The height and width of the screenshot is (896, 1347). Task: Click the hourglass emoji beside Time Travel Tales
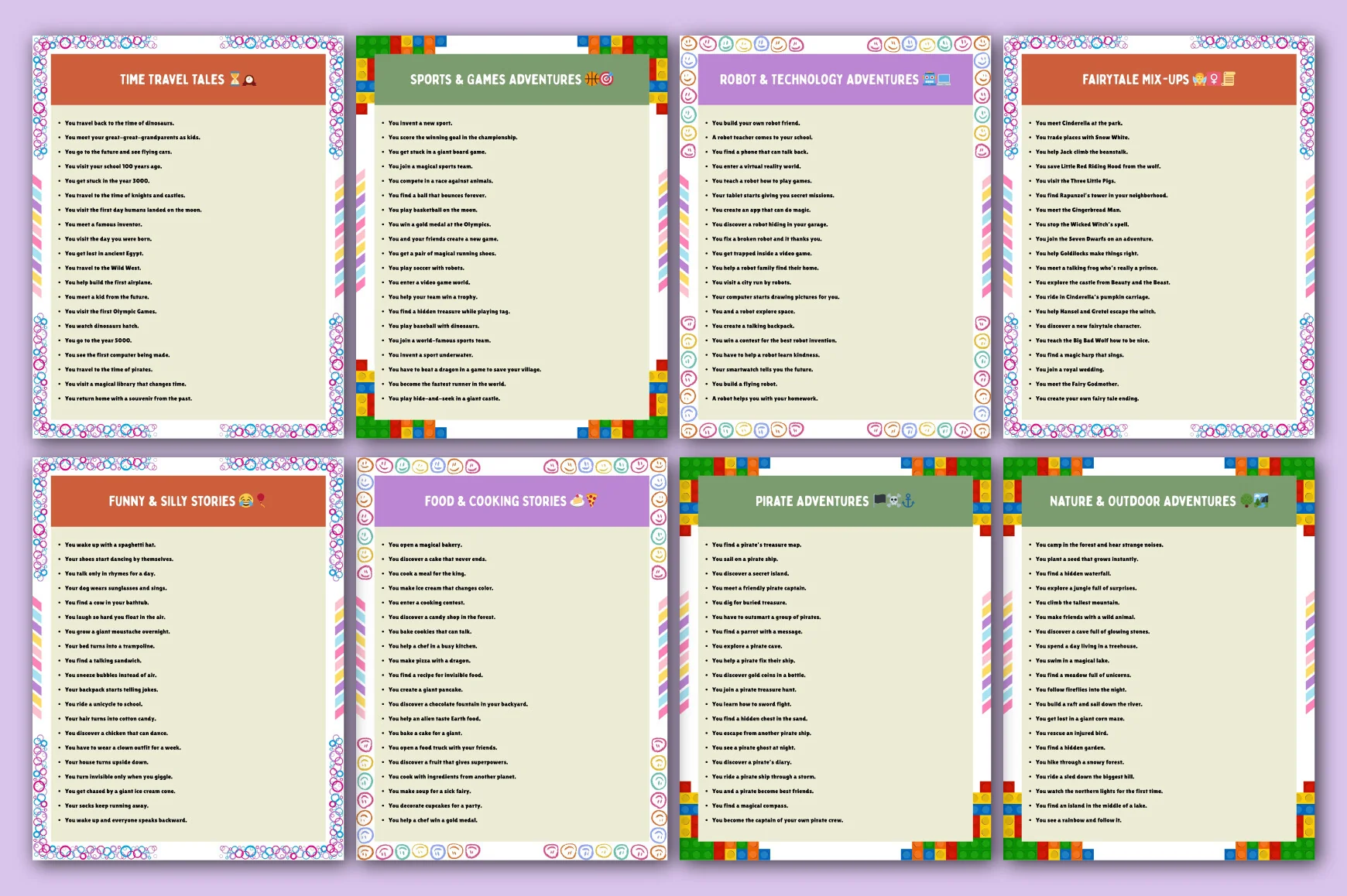[x=235, y=79]
